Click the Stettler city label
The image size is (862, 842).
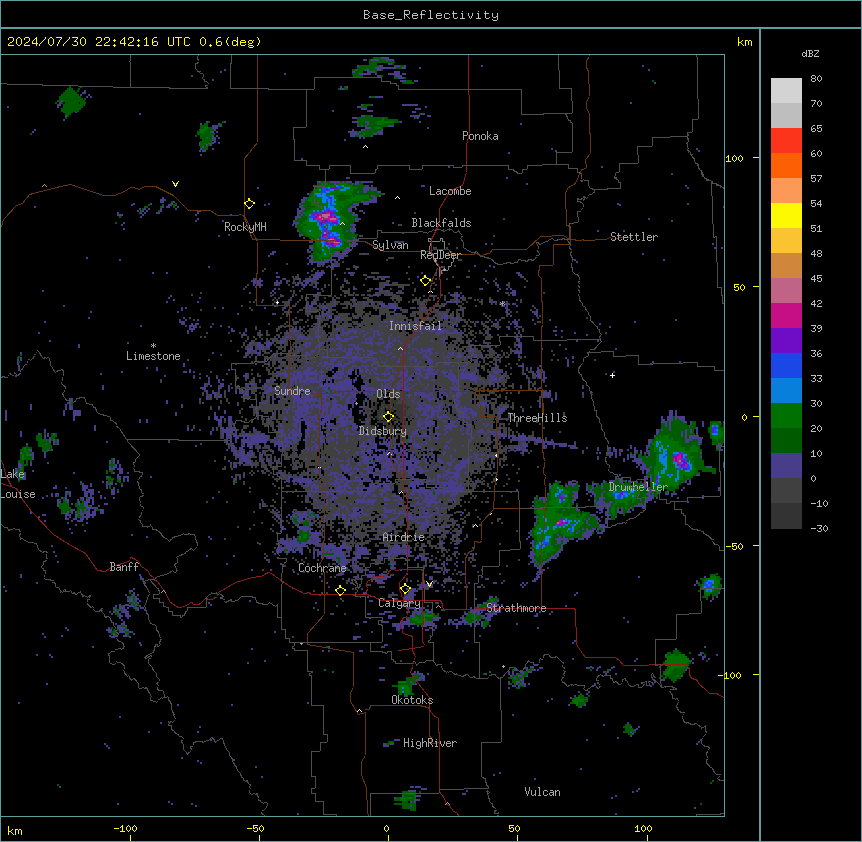[634, 237]
